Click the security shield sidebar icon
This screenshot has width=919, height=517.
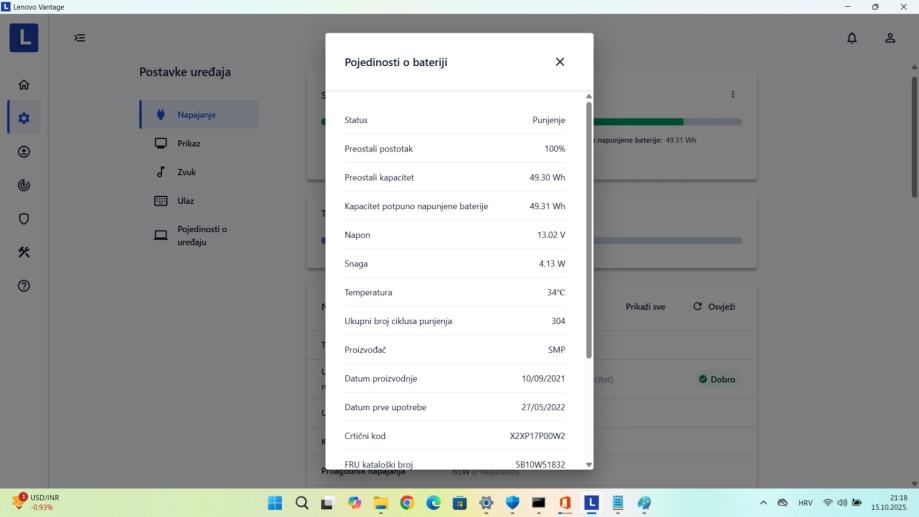click(24, 219)
